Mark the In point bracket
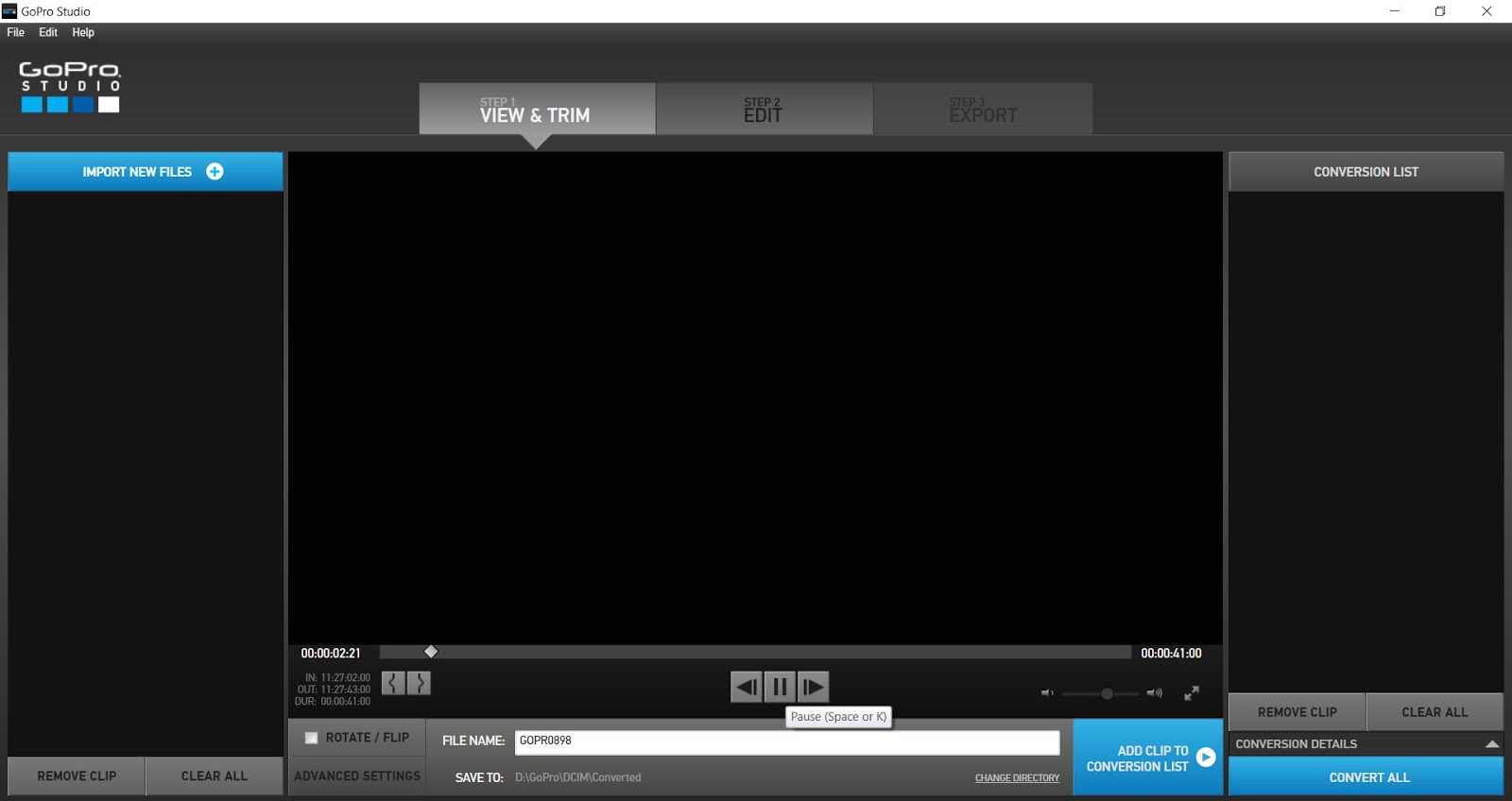 pos(393,683)
